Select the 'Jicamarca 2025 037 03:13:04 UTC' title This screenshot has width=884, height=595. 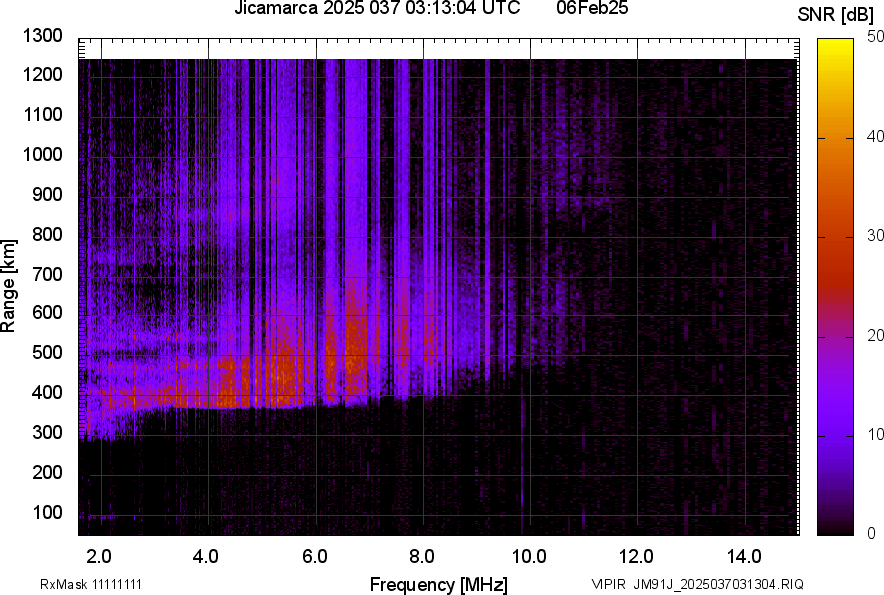click(376, 9)
